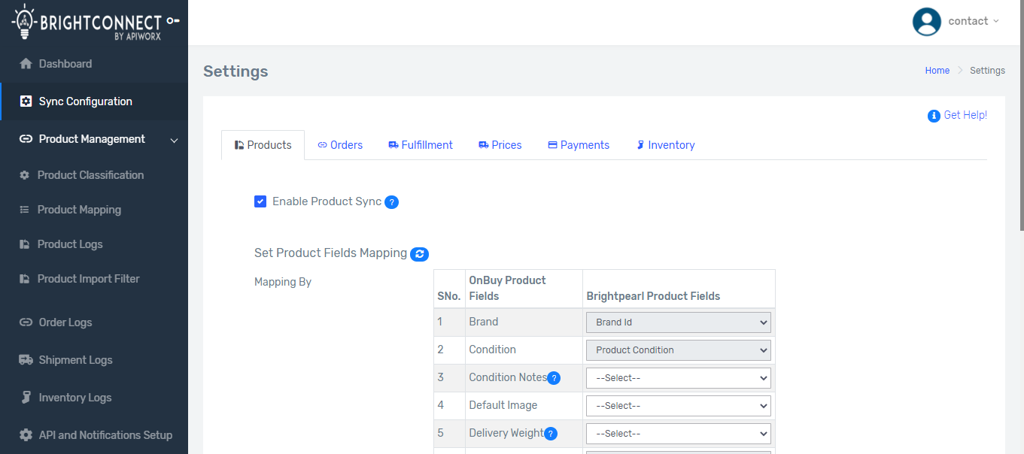Switch to the Prices tab
This screenshot has width=1024, height=454.
click(500, 145)
